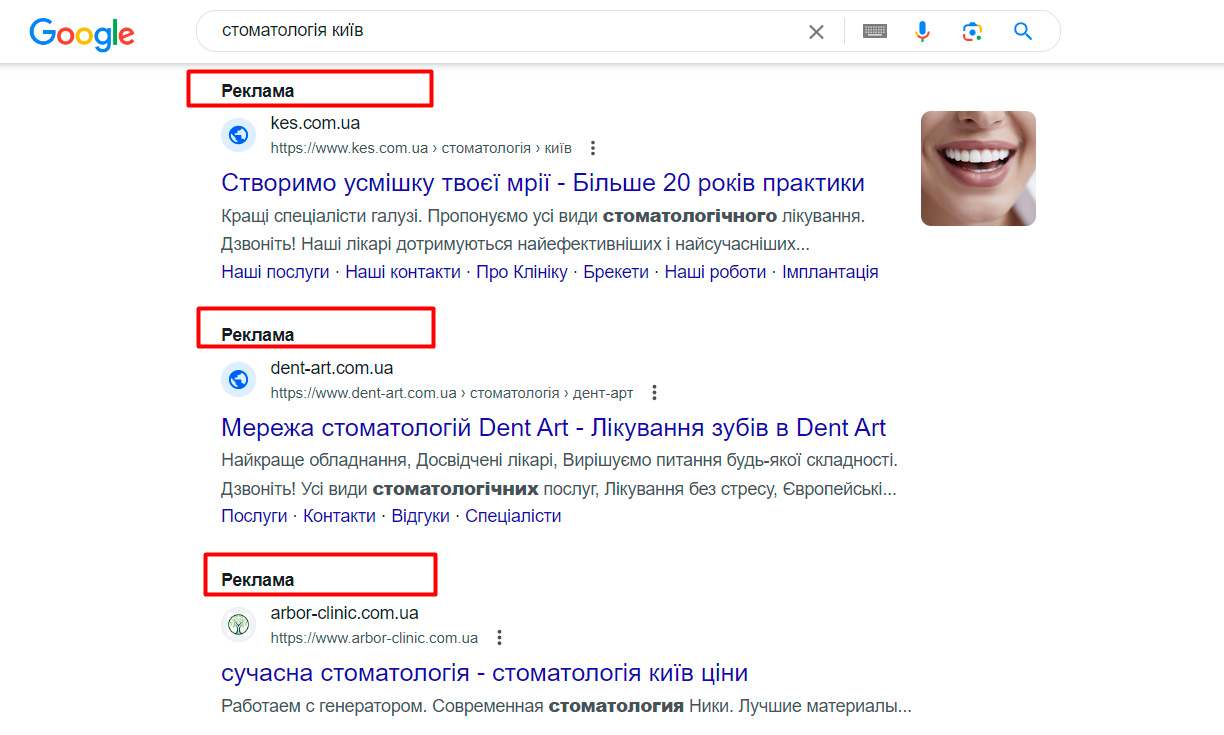Click 'Реклама' label above kes.com.ua
This screenshot has width=1224, height=735.
click(258, 91)
